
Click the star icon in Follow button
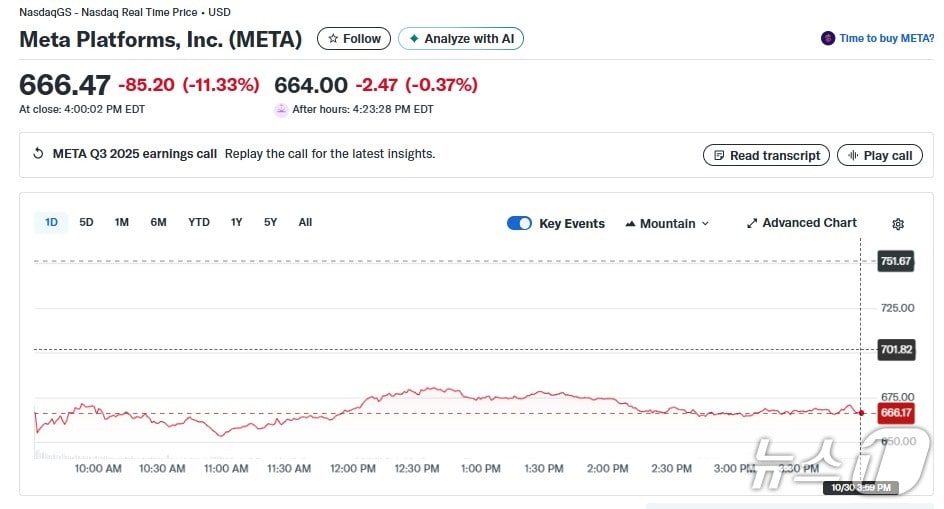(x=333, y=39)
